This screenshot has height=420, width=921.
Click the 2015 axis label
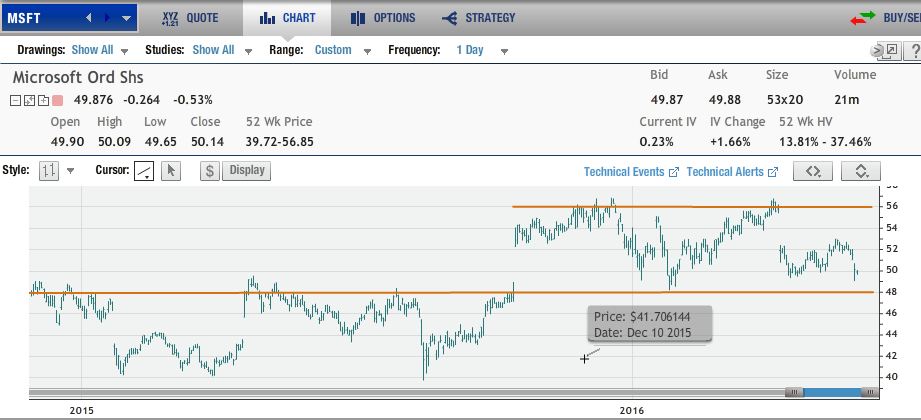pyautogui.click(x=81, y=410)
